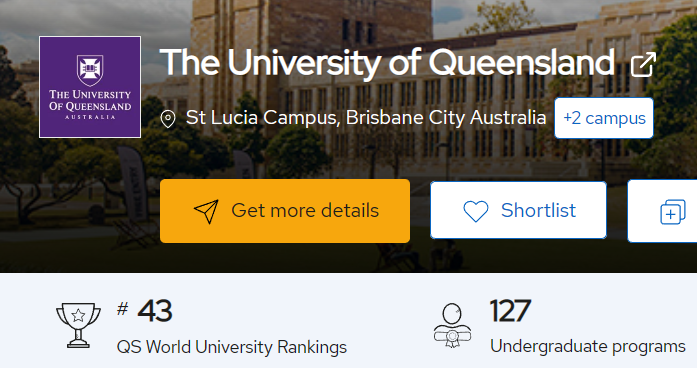Click the location pin icon
Screen dimensions: 697x368
click(x=168, y=119)
